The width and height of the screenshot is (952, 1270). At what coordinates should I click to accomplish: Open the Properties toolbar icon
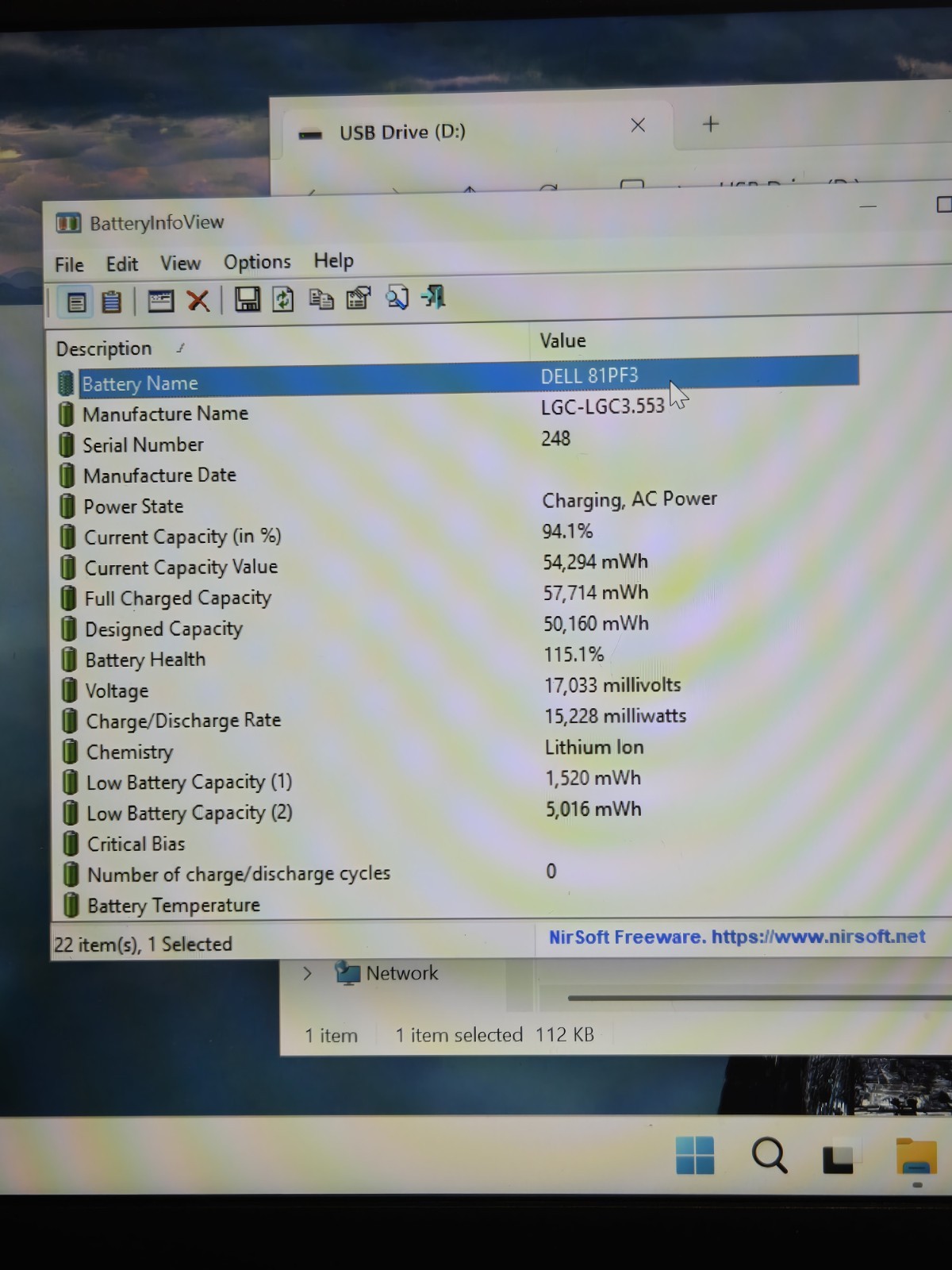pyautogui.click(x=359, y=298)
